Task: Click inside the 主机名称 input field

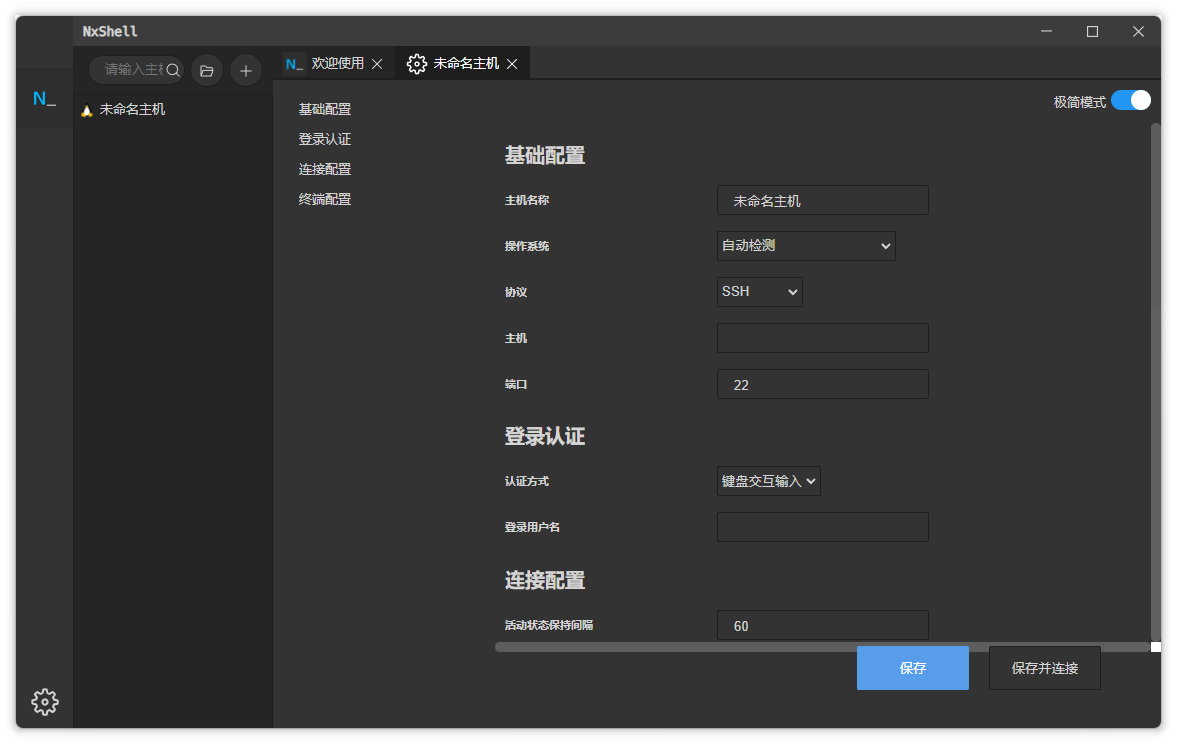Action: point(822,200)
